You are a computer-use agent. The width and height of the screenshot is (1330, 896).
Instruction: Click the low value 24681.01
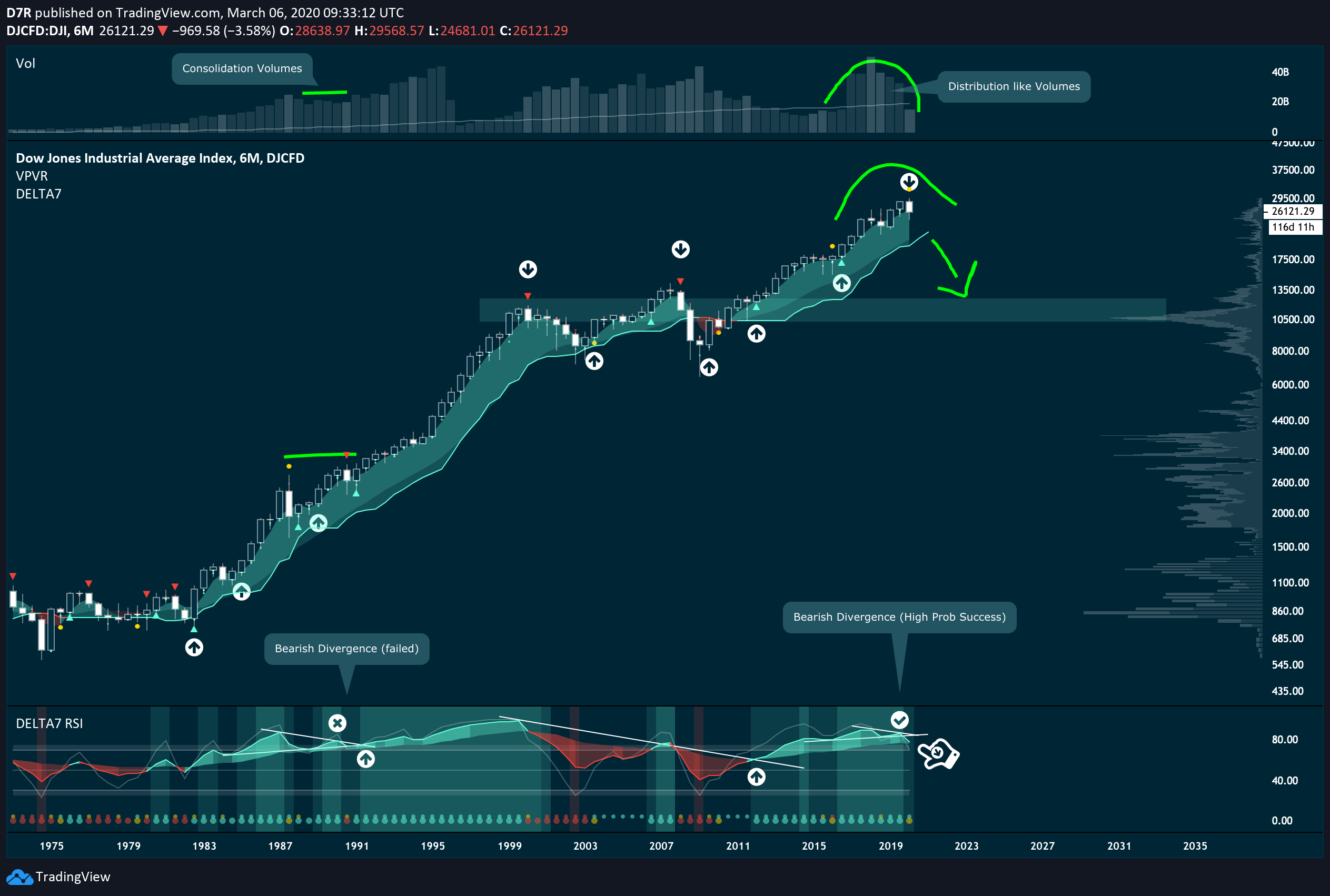[468, 31]
